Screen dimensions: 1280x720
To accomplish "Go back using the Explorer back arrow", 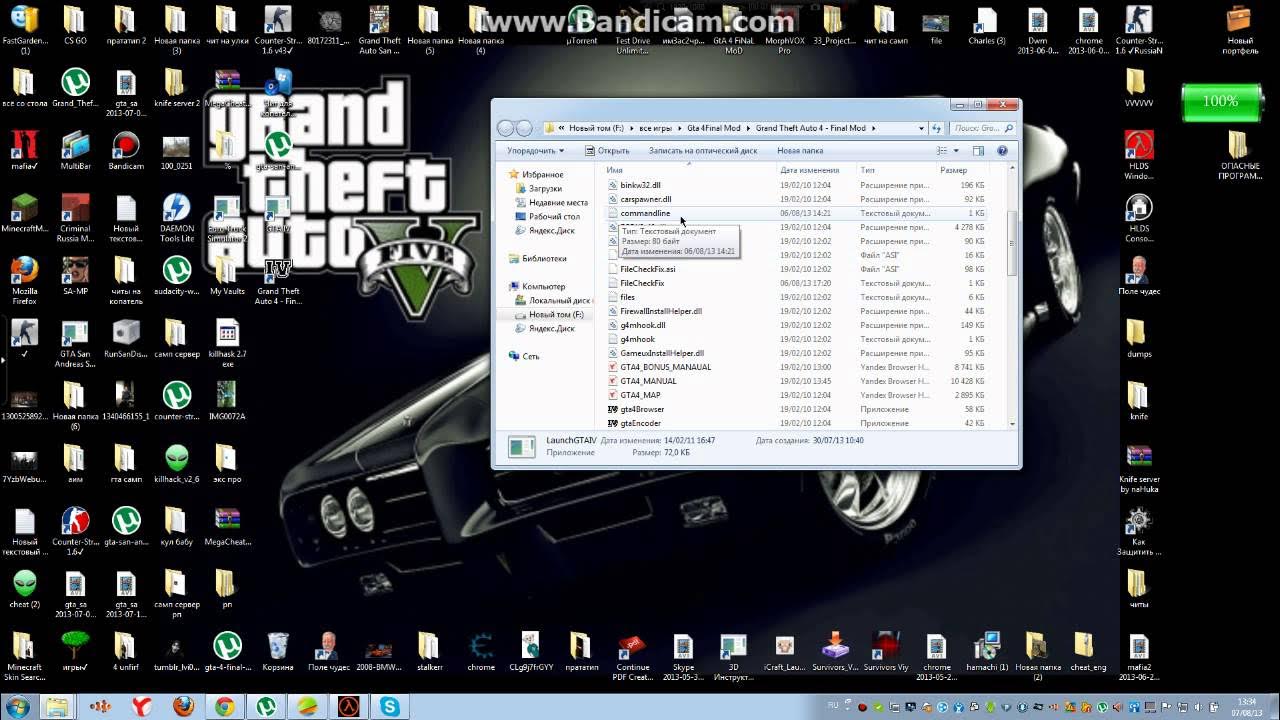I will click(506, 128).
